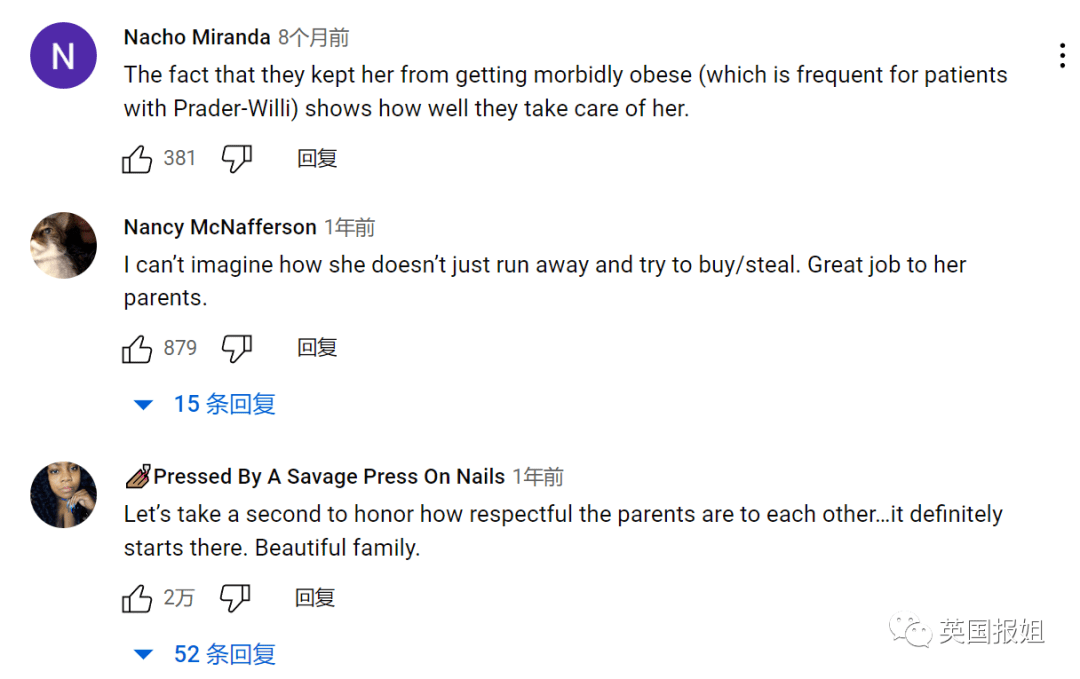Image resolution: width=1080 pixels, height=679 pixels.
Task: Expand the 52 replies thread
Action: pos(205,655)
